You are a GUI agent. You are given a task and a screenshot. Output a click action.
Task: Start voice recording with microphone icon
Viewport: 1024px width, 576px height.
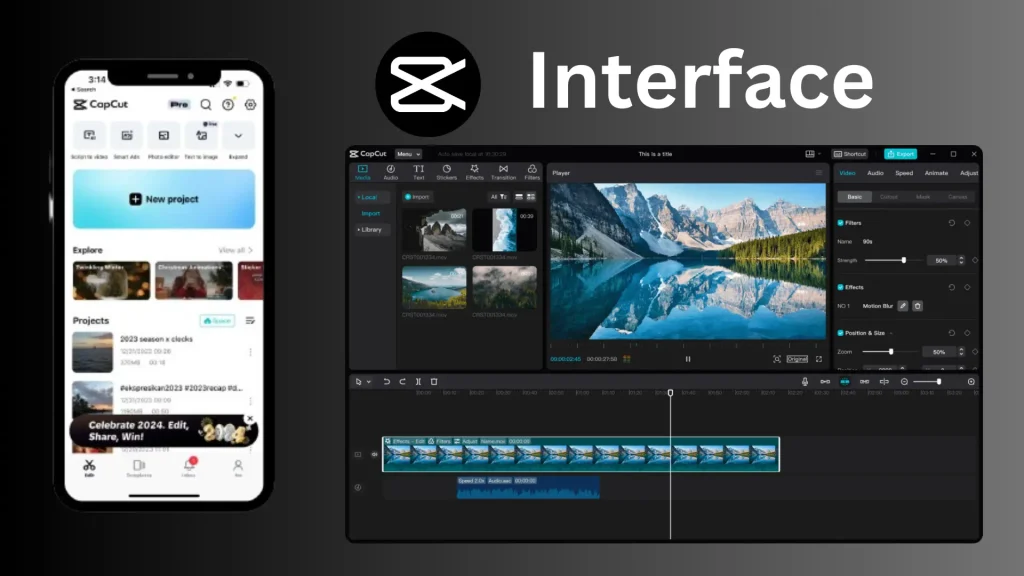point(805,381)
